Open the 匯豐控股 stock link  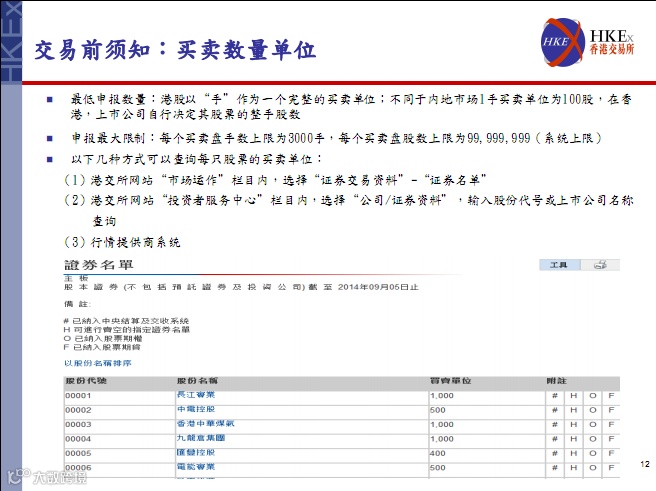(196, 452)
